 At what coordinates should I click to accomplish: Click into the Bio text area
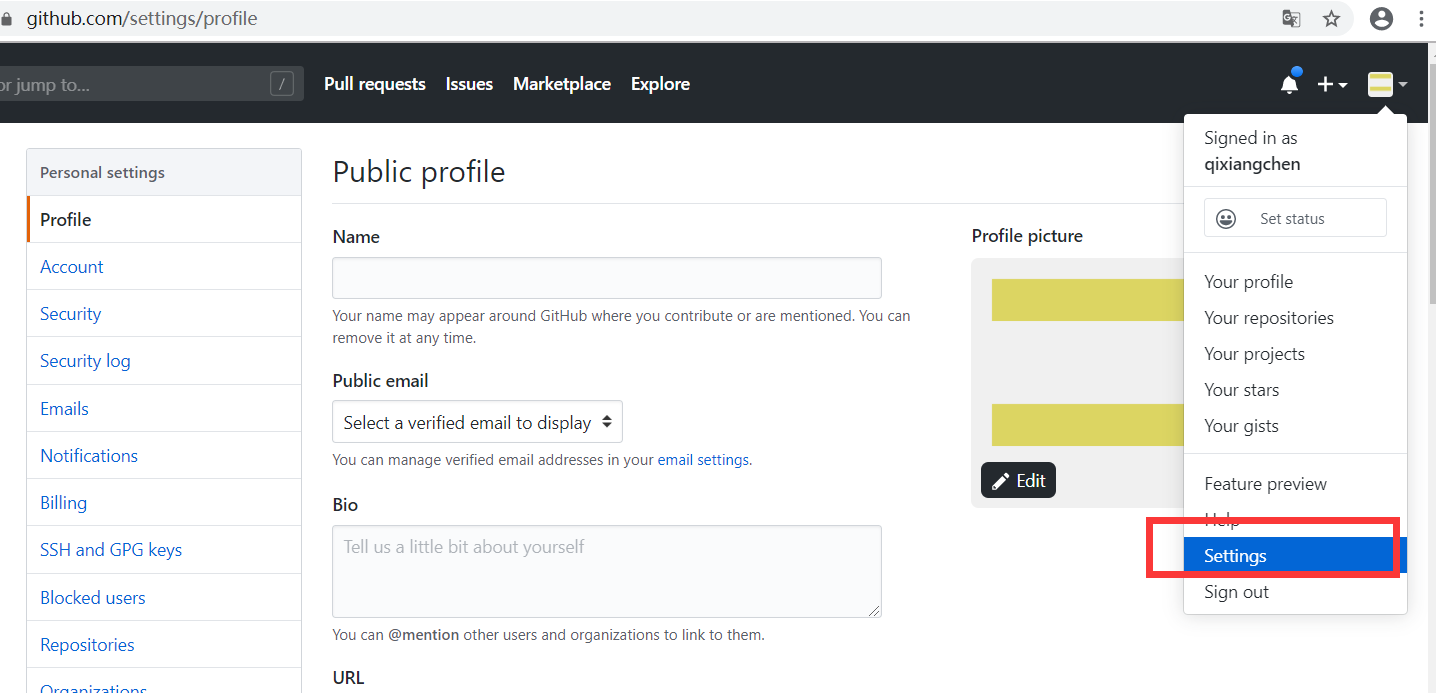point(607,571)
